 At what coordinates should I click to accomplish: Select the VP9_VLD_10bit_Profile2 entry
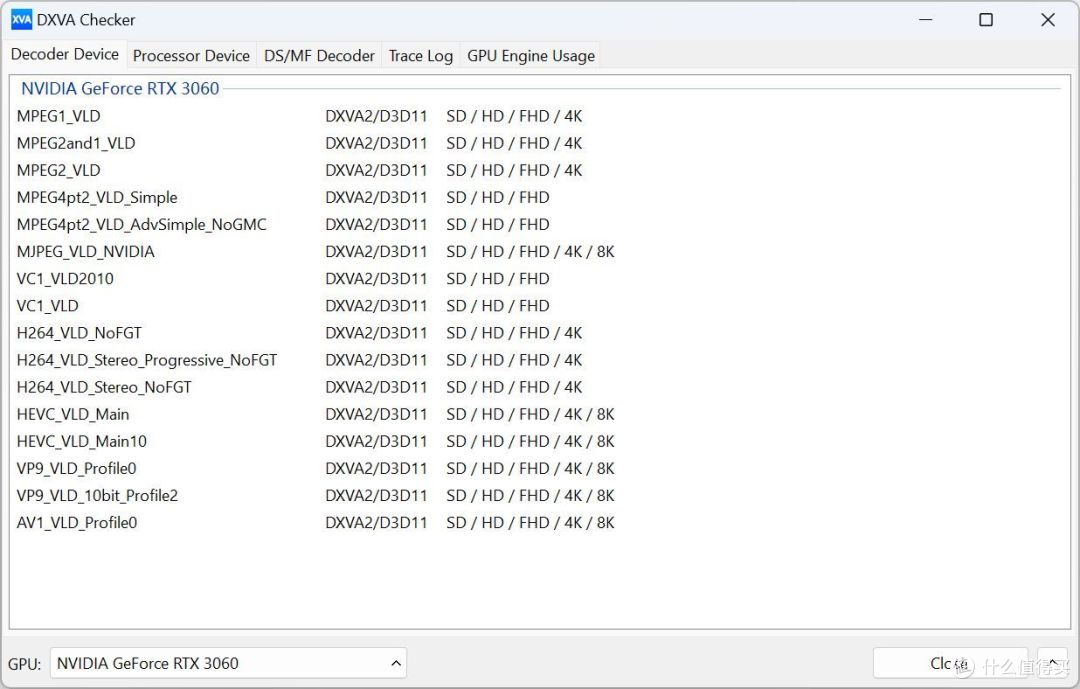[97, 496]
